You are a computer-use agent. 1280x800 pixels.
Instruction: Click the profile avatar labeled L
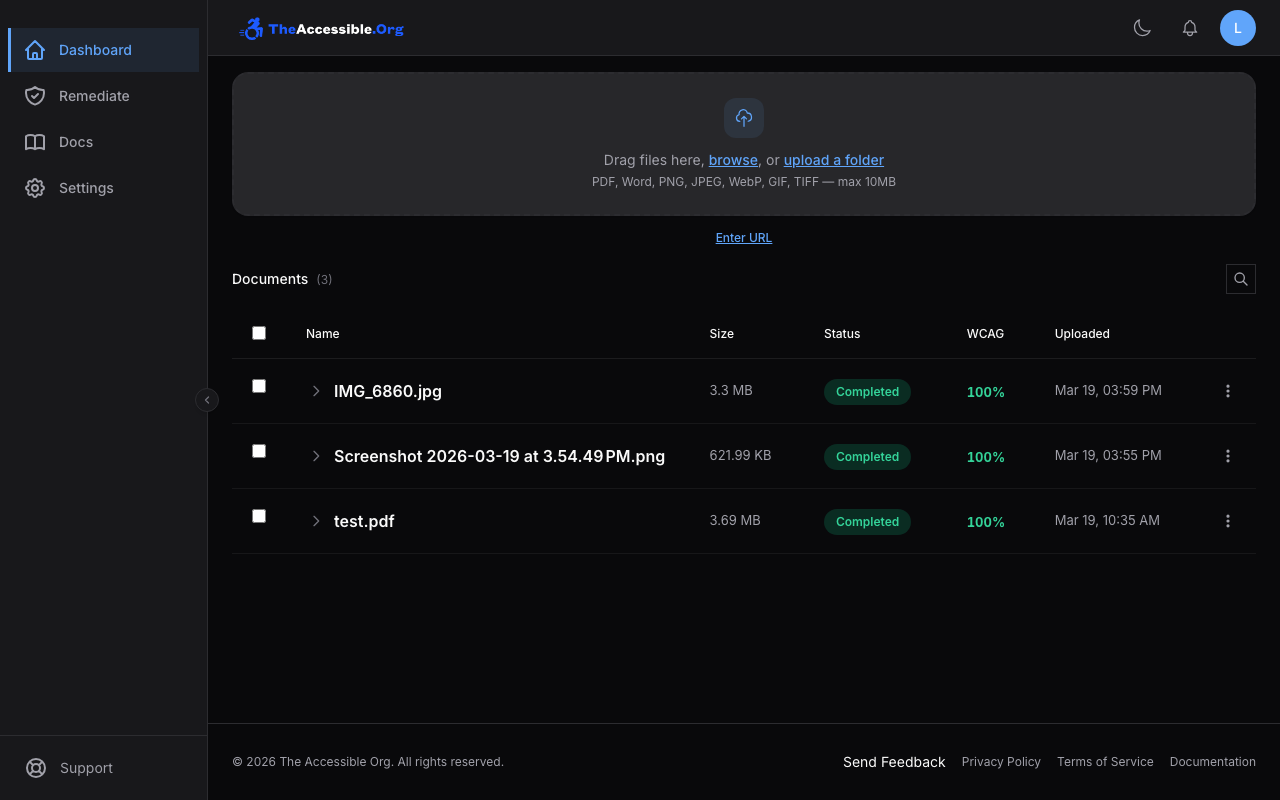click(x=1238, y=28)
